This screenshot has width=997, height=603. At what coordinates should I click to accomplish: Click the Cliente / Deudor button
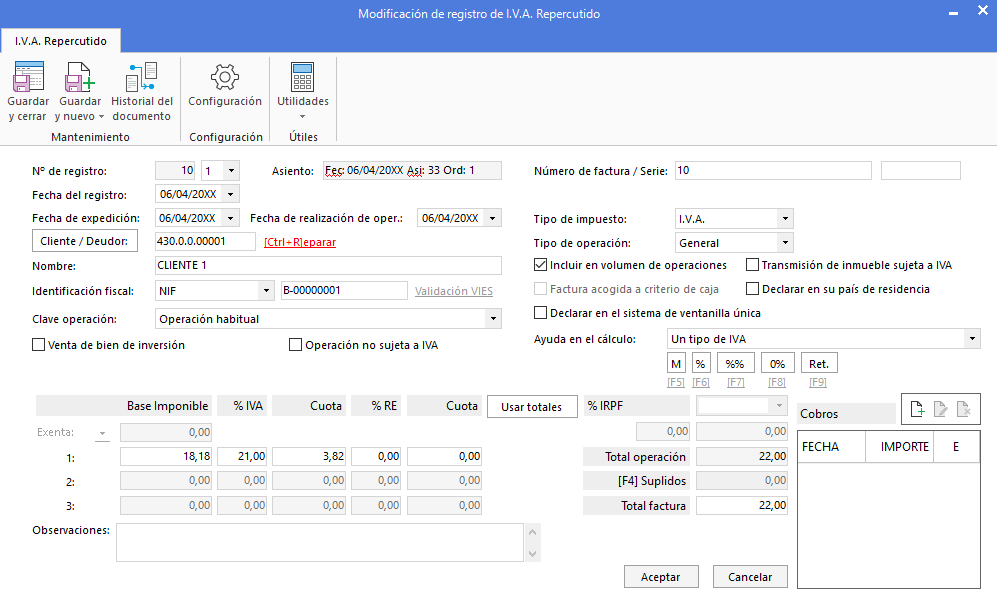click(85, 241)
